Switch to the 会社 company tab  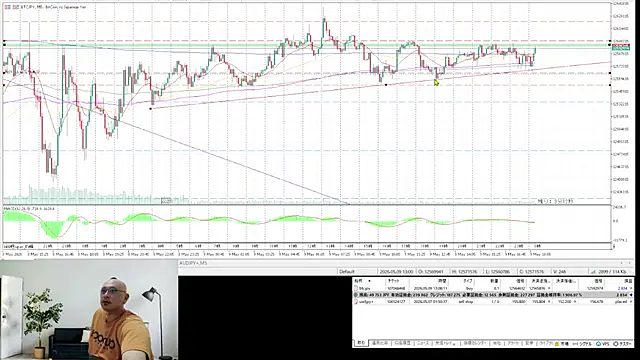[496, 344]
